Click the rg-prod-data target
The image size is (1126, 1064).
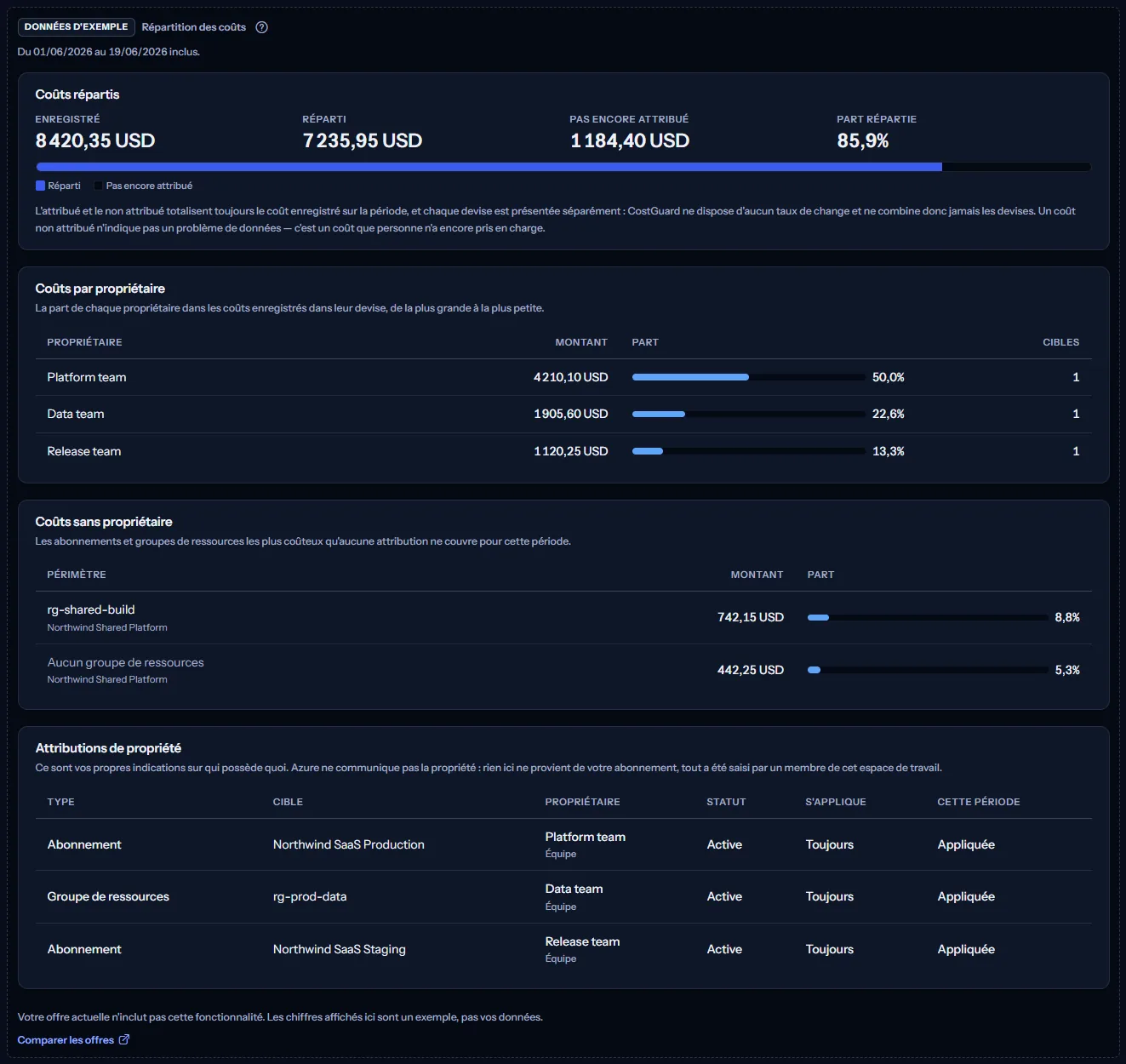point(310,896)
